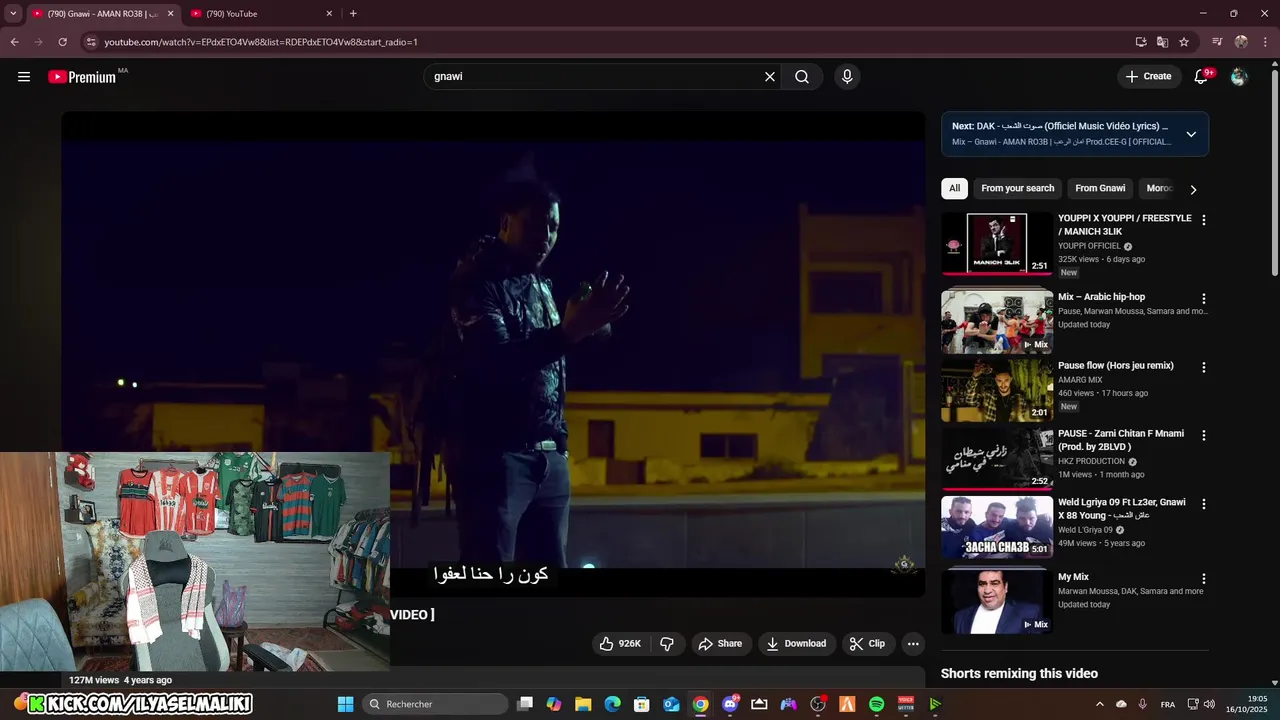Image resolution: width=1280 pixels, height=720 pixels.
Task: Install app icon in address bar
Action: coord(1141,42)
